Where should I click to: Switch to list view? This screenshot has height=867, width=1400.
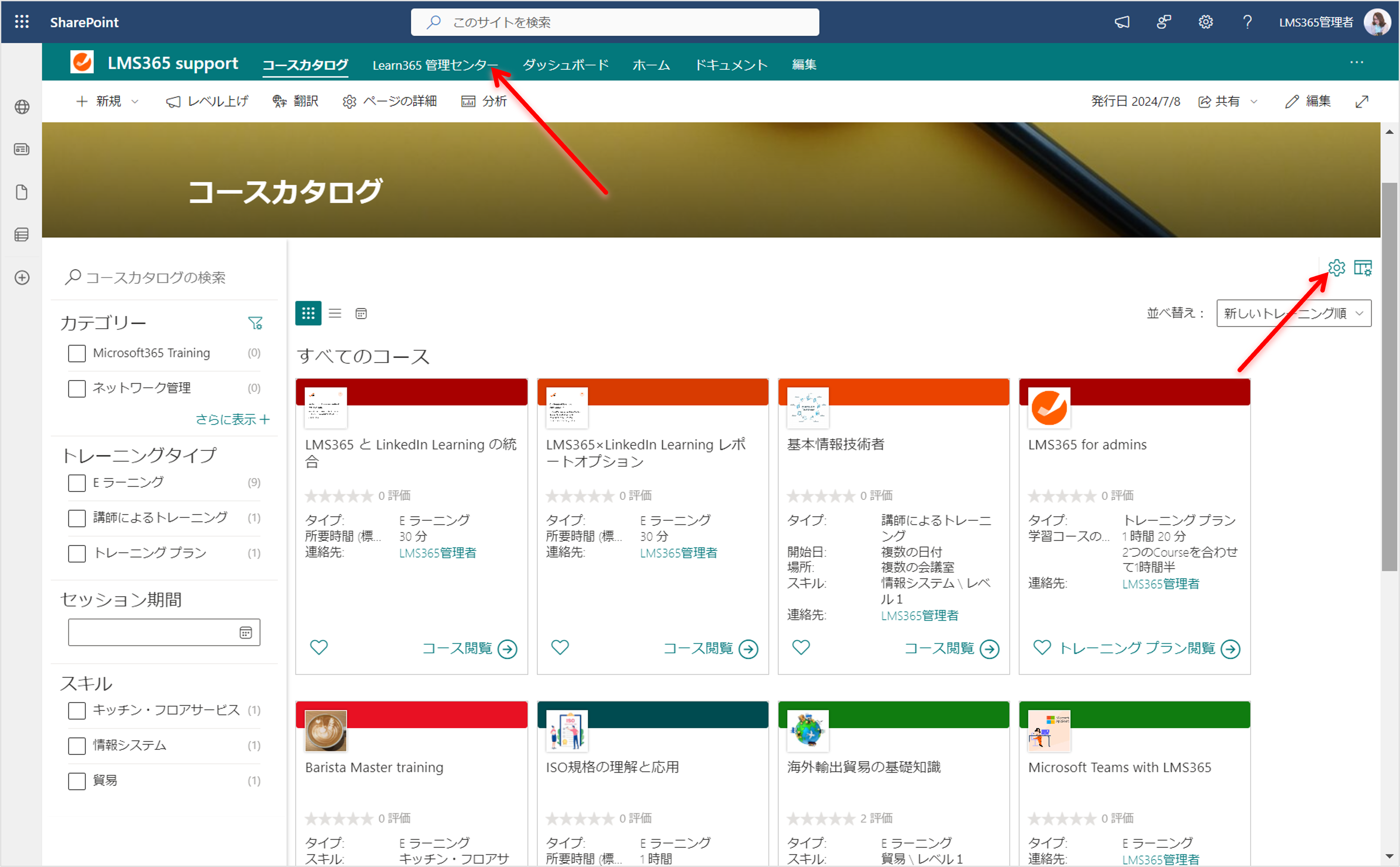(x=335, y=313)
